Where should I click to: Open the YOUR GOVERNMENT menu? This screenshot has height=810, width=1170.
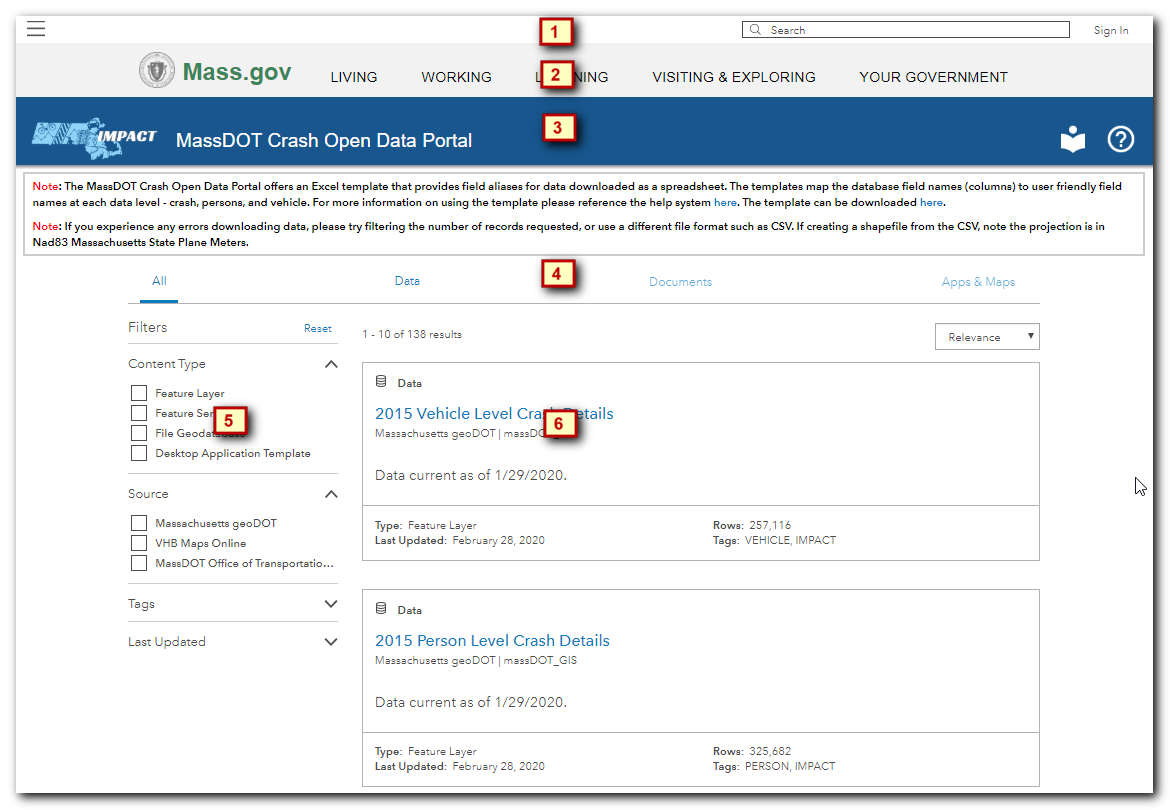click(x=933, y=78)
